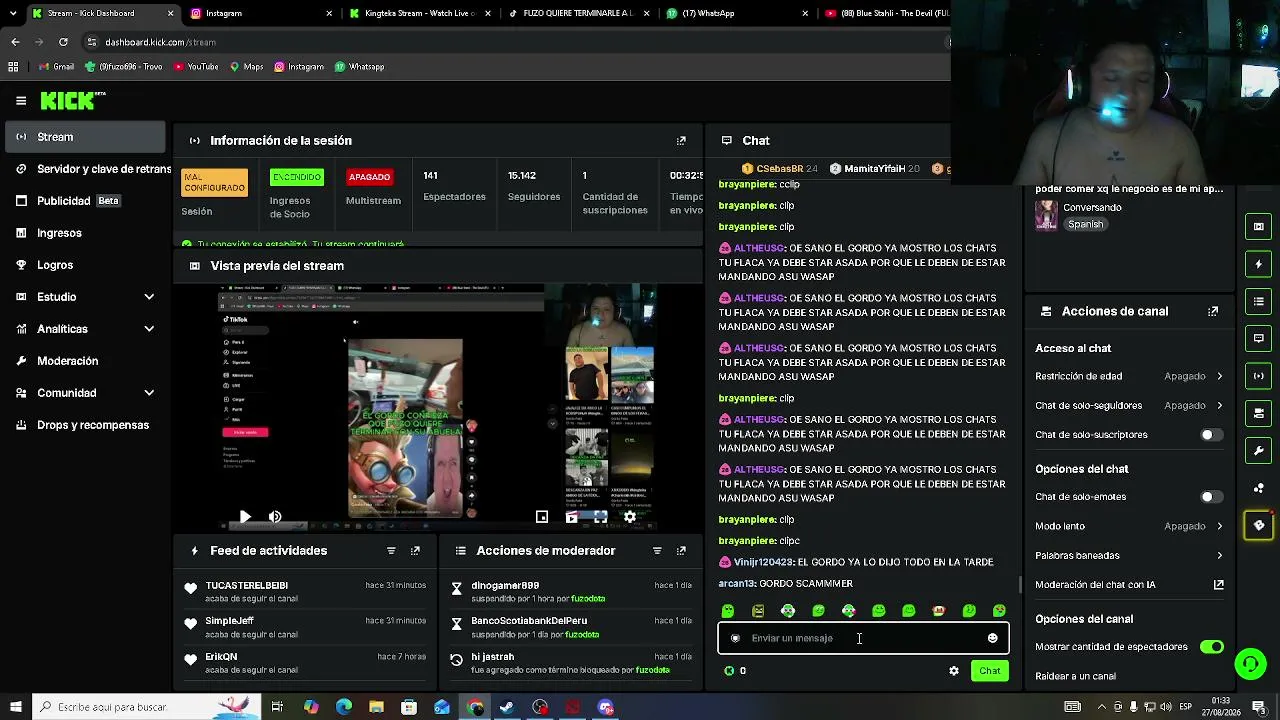
Task: Click the dashboard.kick.com address bar
Action: [515, 42]
